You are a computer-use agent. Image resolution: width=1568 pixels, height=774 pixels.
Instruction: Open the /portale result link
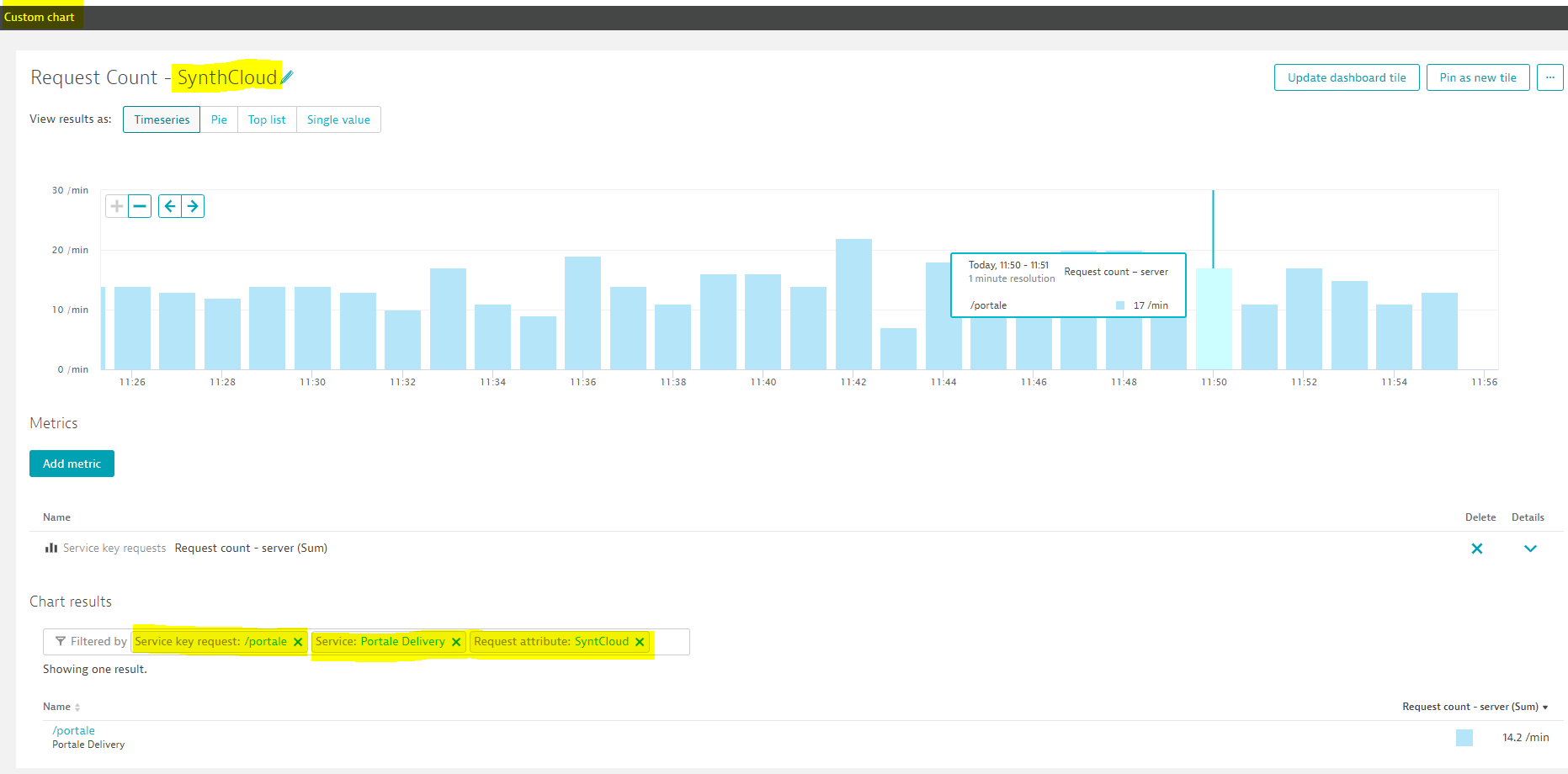(73, 730)
